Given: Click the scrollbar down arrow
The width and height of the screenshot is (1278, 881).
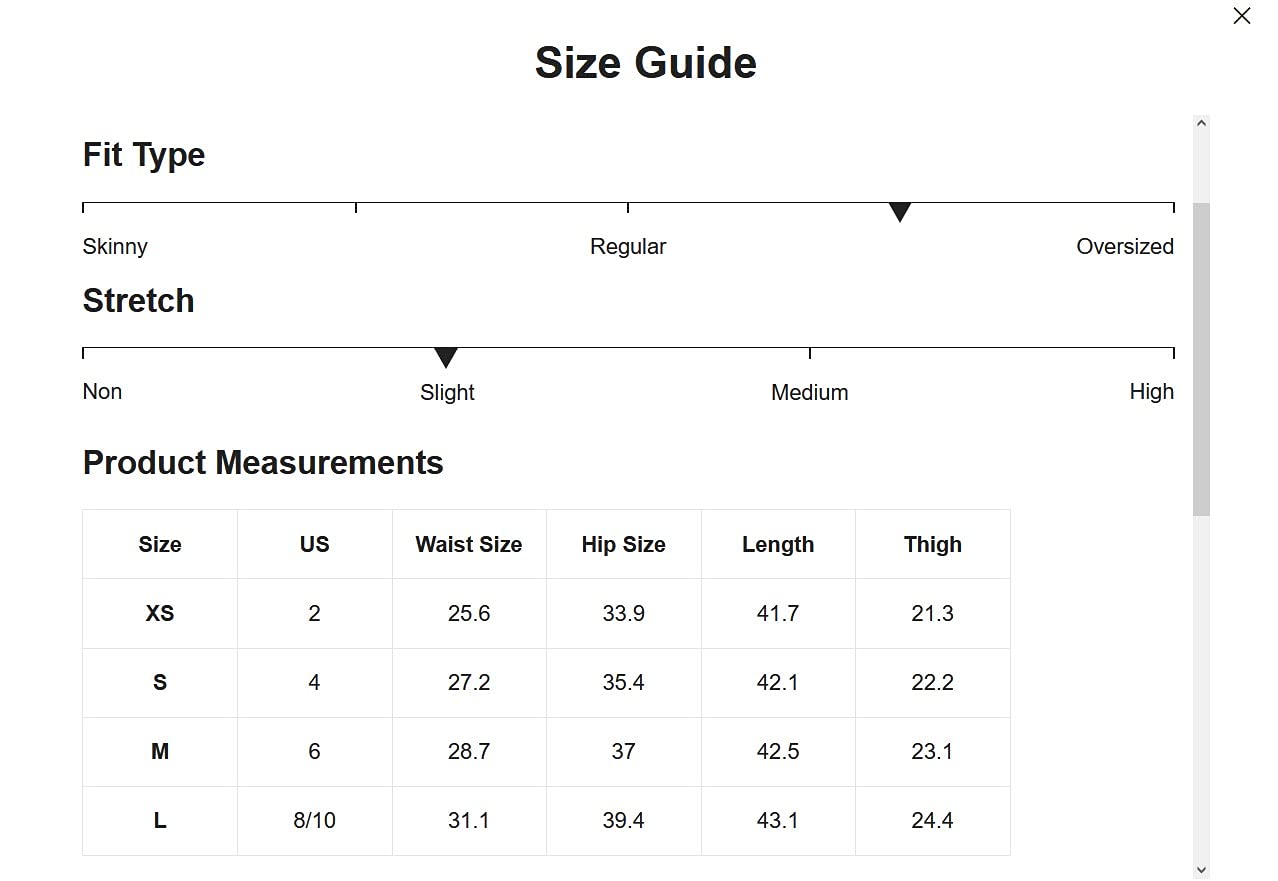Looking at the screenshot, I should pyautogui.click(x=1201, y=870).
